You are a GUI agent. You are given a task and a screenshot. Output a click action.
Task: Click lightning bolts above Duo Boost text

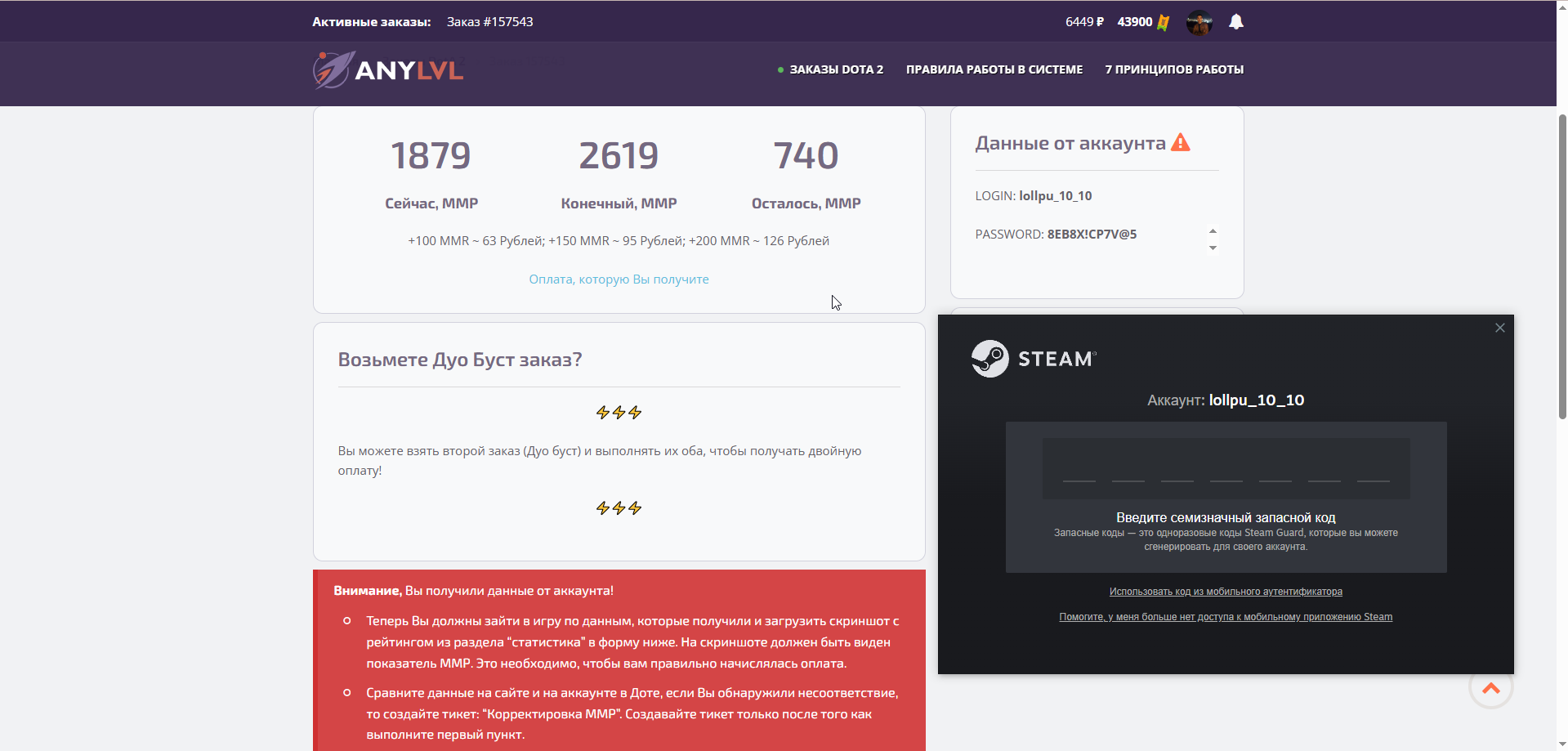click(x=619, y=413)
